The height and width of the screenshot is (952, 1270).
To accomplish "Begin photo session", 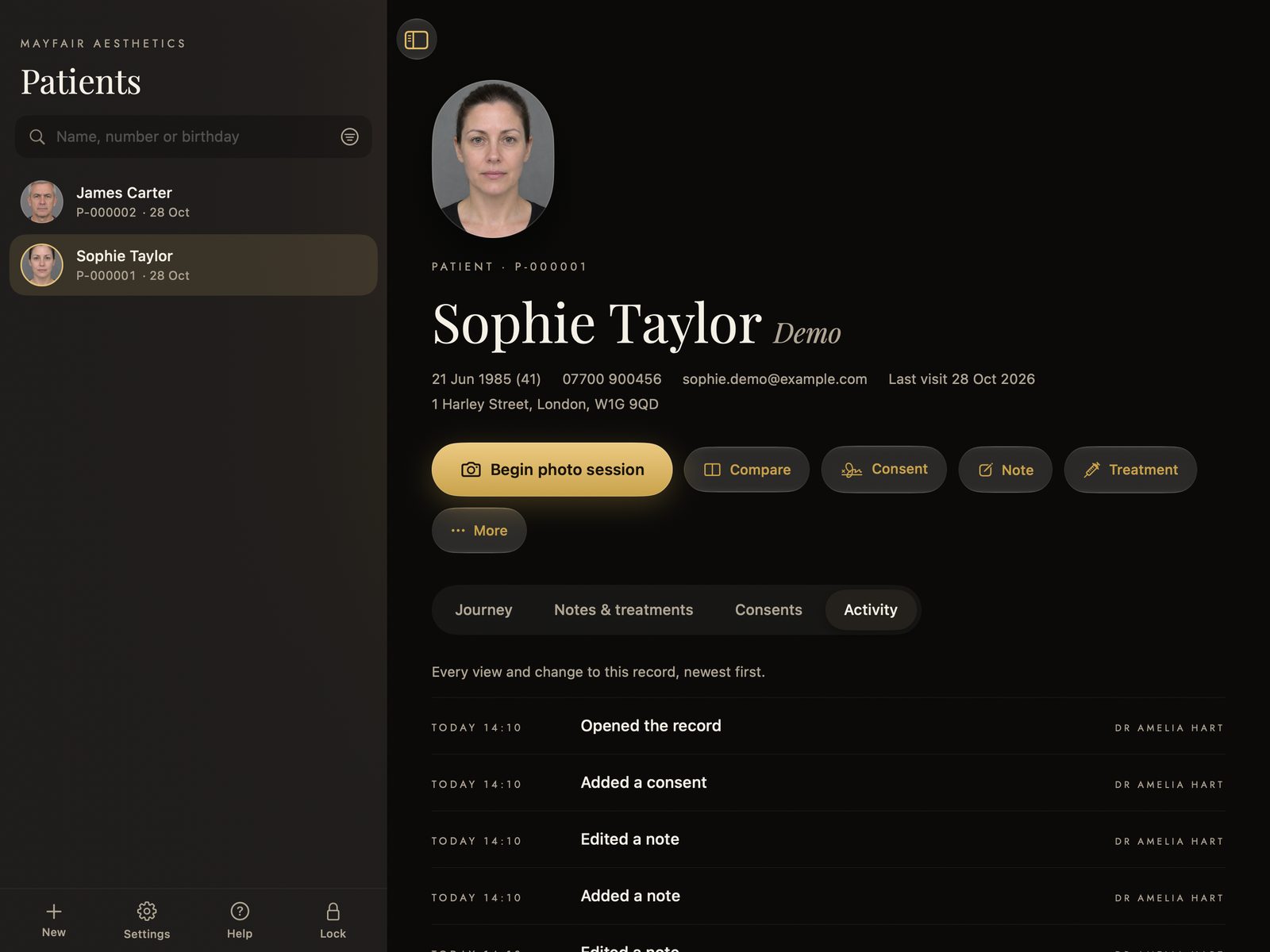I will pyautogui.click(x=552, y=470).
